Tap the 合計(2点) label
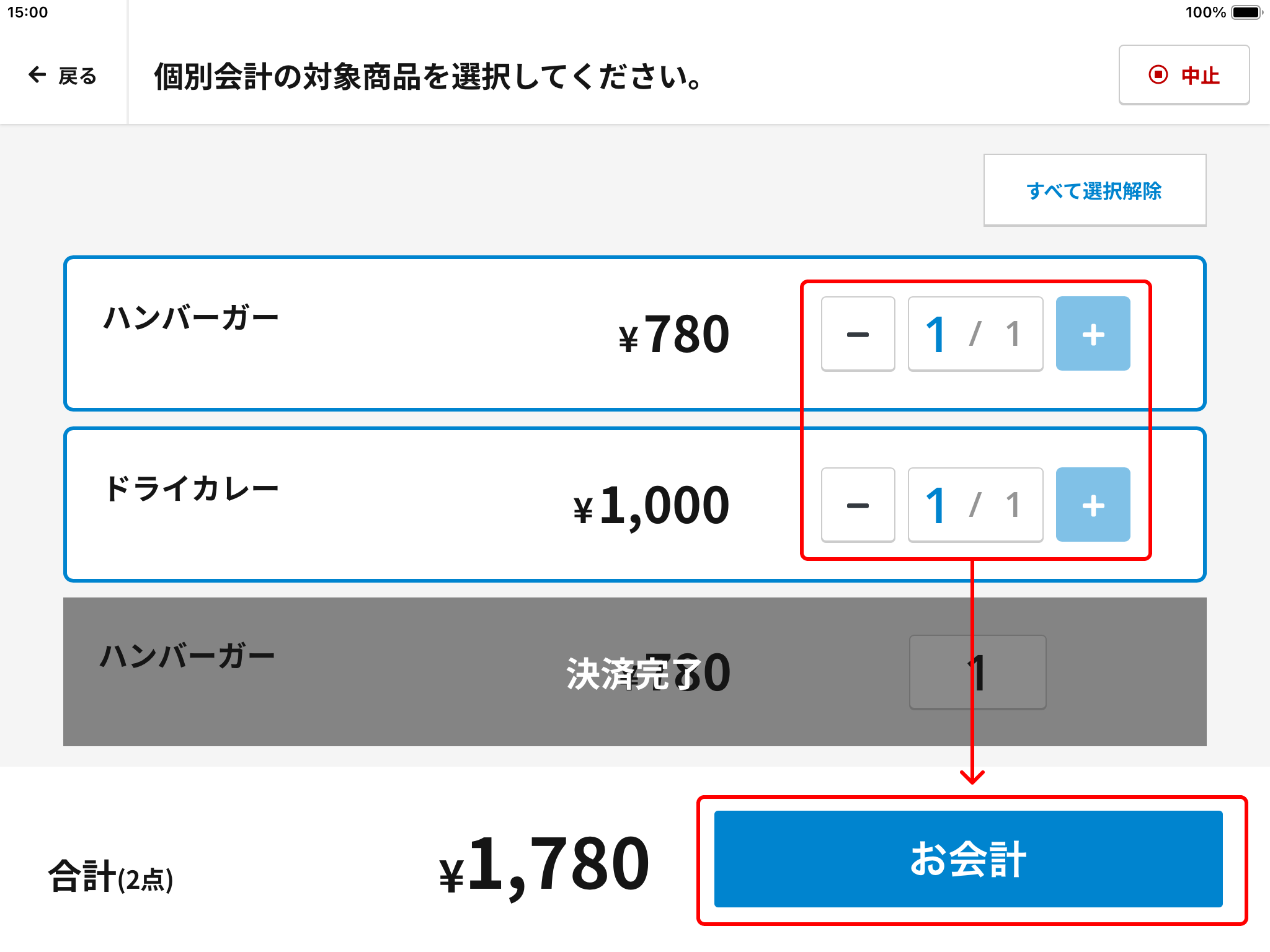Image resolution: width=1270 pixels, height=952 pixels. click(x=111, y=876)
